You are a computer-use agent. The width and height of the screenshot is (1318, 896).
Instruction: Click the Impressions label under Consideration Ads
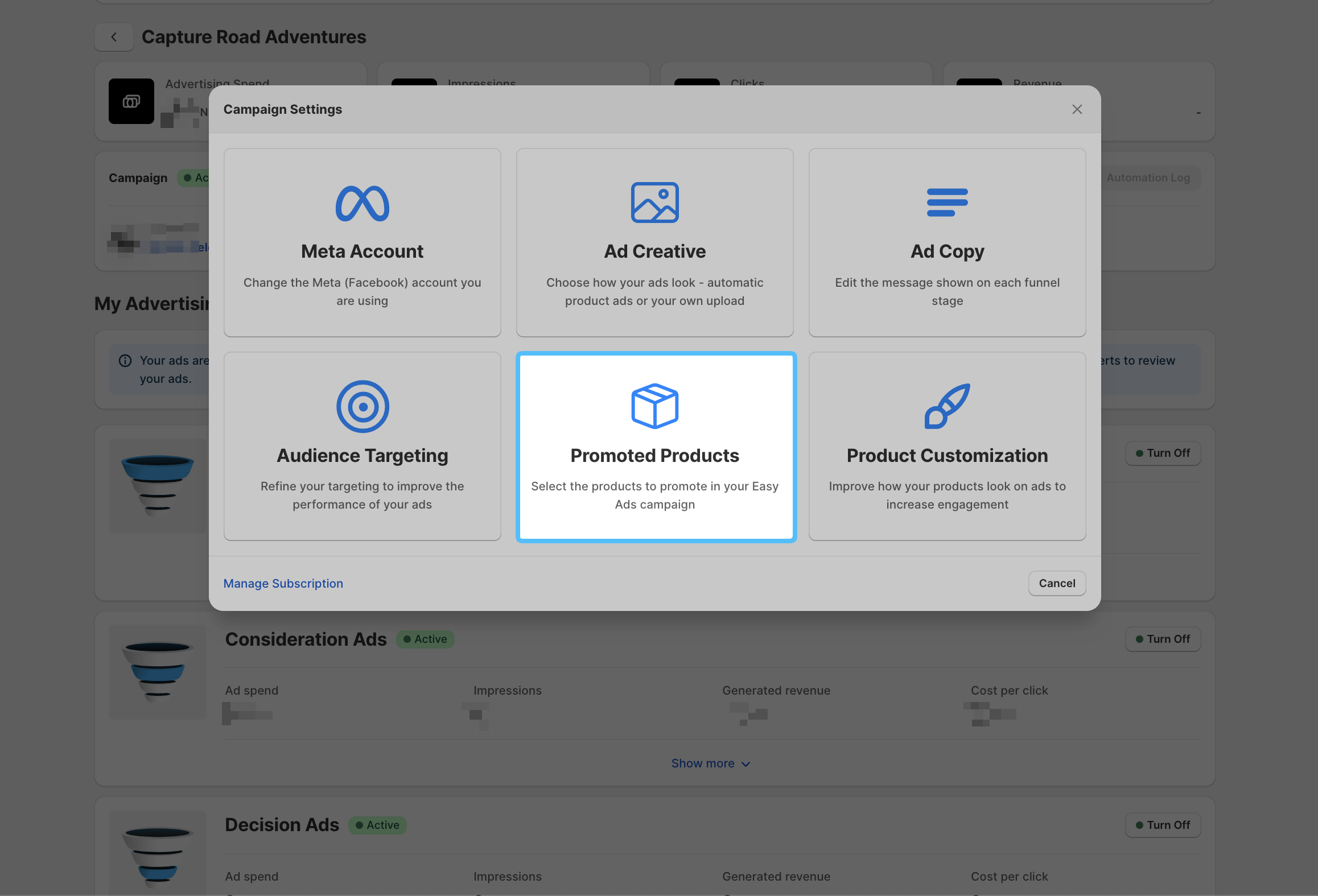click(x=508, y=691)
